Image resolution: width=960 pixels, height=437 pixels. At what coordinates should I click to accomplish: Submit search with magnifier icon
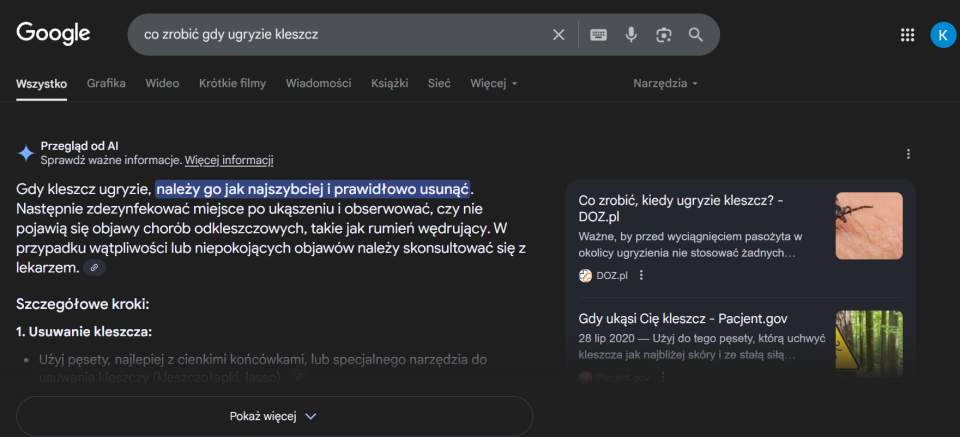[x=696, y=35]
